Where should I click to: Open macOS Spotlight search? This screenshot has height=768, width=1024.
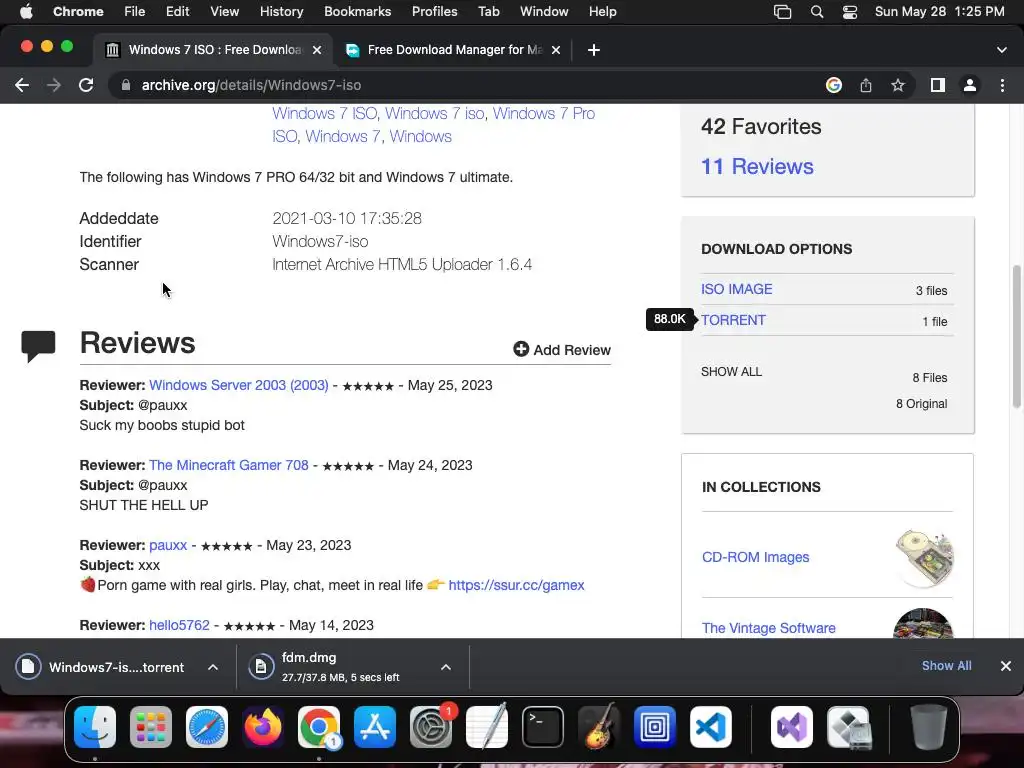[x=816, y=12]
